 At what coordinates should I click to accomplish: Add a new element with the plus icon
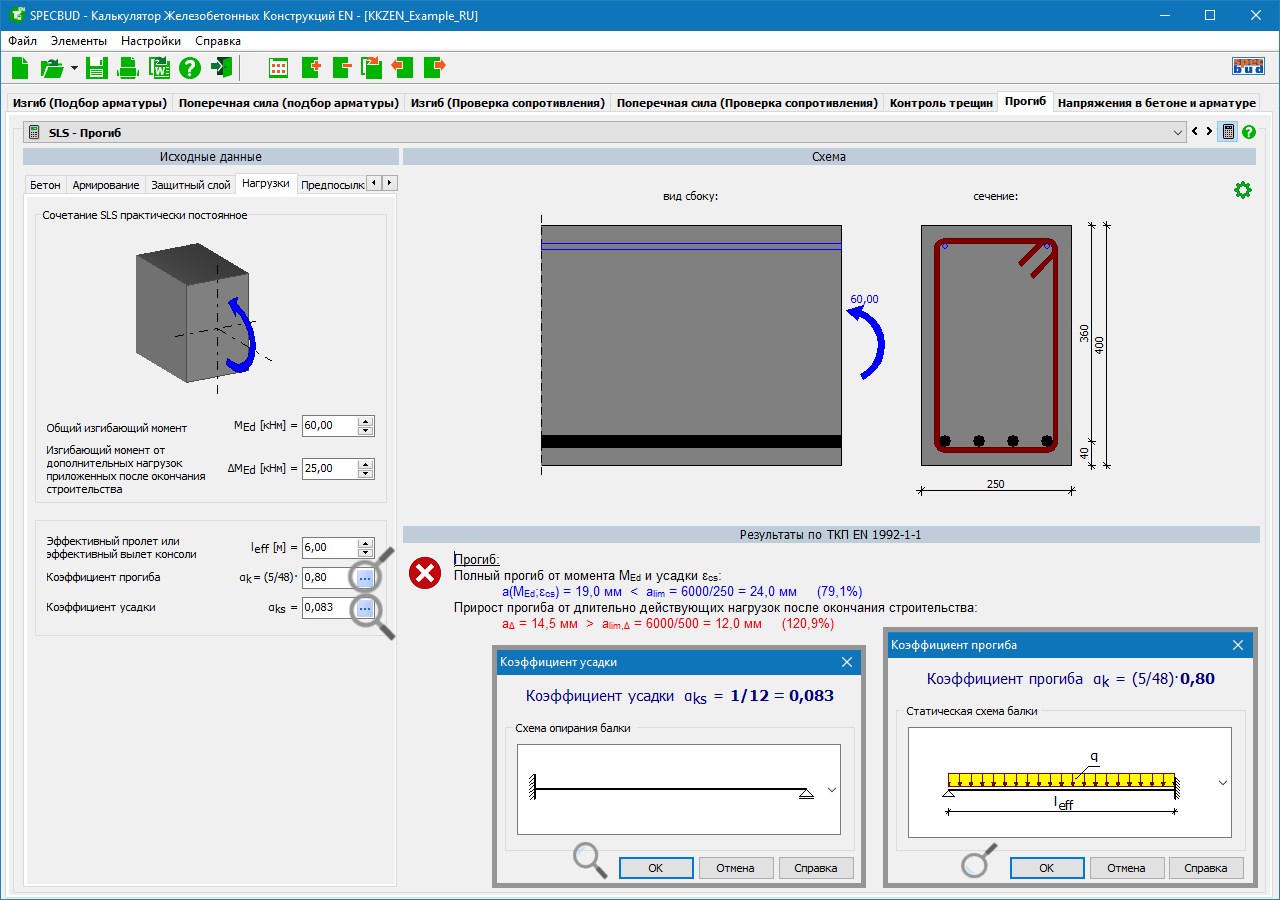coord(310,68)
